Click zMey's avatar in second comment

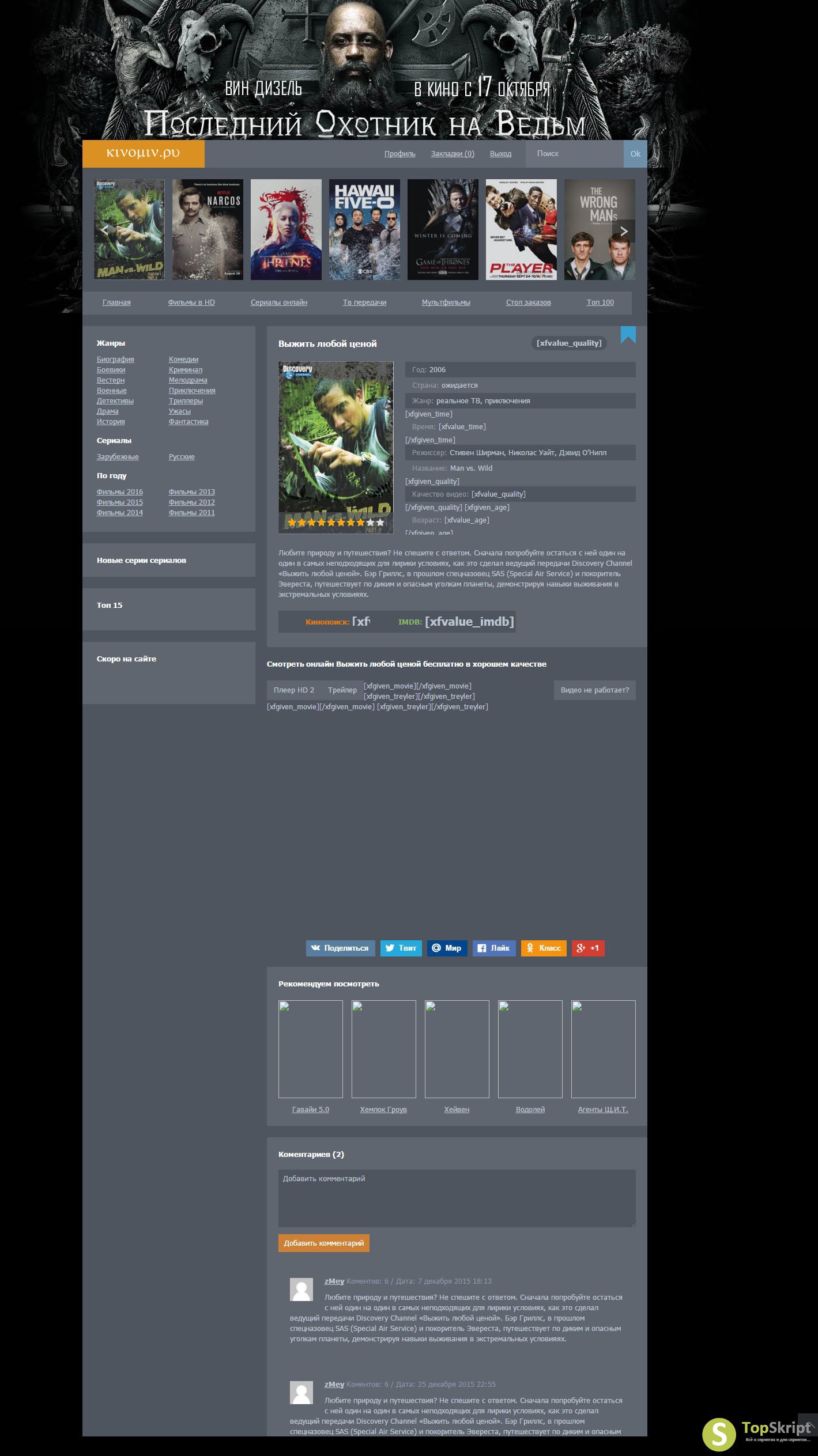tap(301, 1392)
